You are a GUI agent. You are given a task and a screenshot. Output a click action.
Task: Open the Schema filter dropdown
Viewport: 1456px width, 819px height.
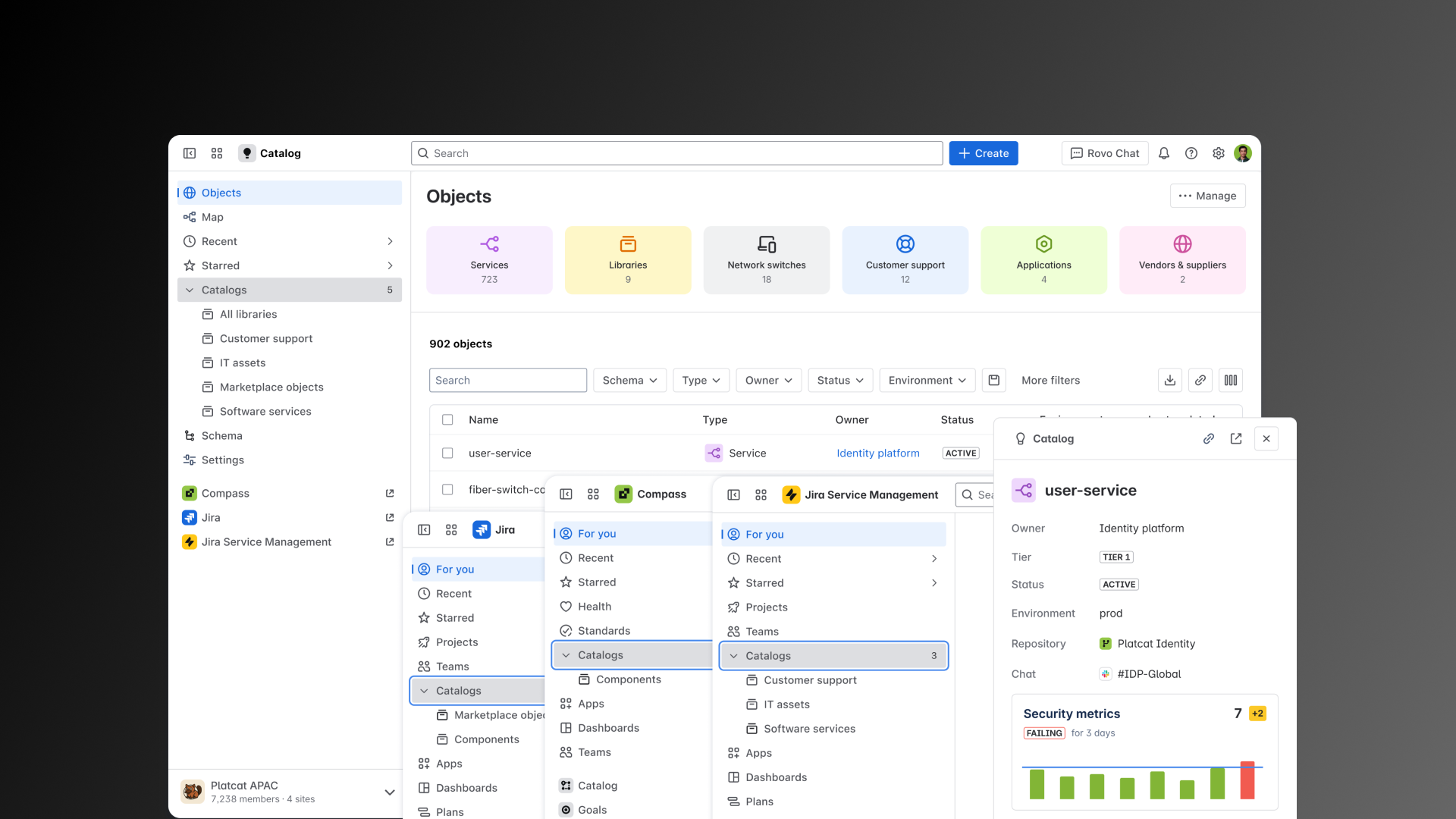629,381
